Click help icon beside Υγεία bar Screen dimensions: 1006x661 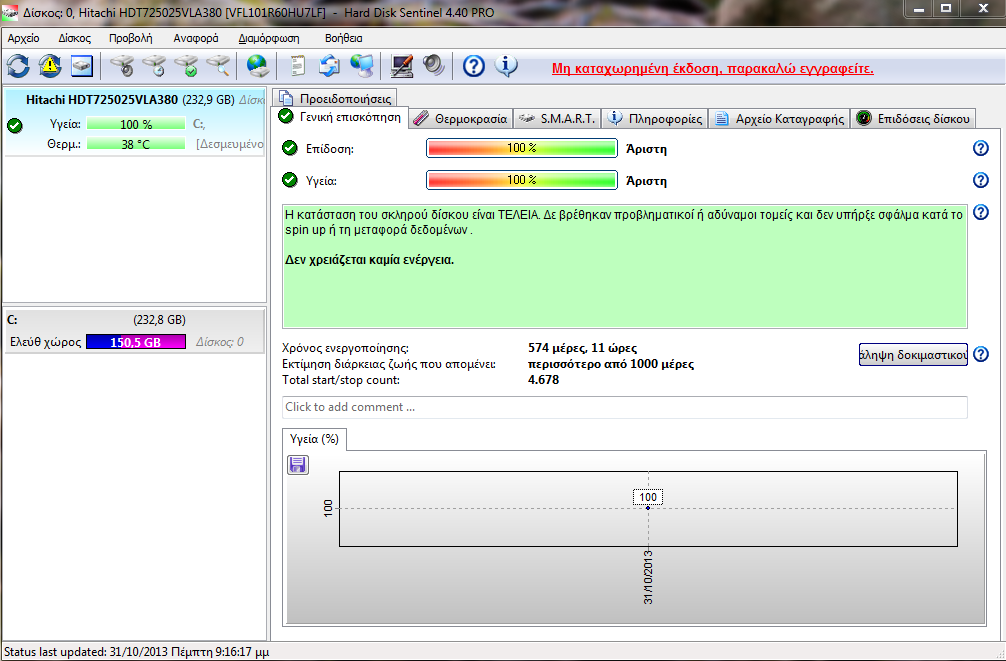click(981, 180)
